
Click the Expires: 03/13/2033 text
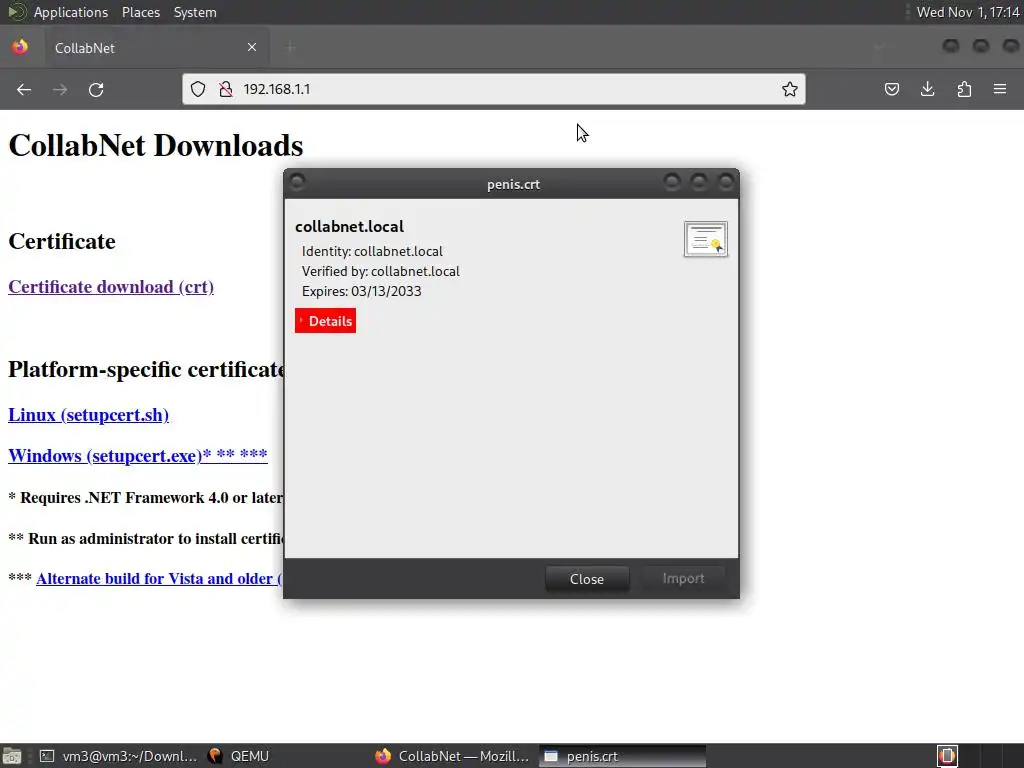click(361, 291)
